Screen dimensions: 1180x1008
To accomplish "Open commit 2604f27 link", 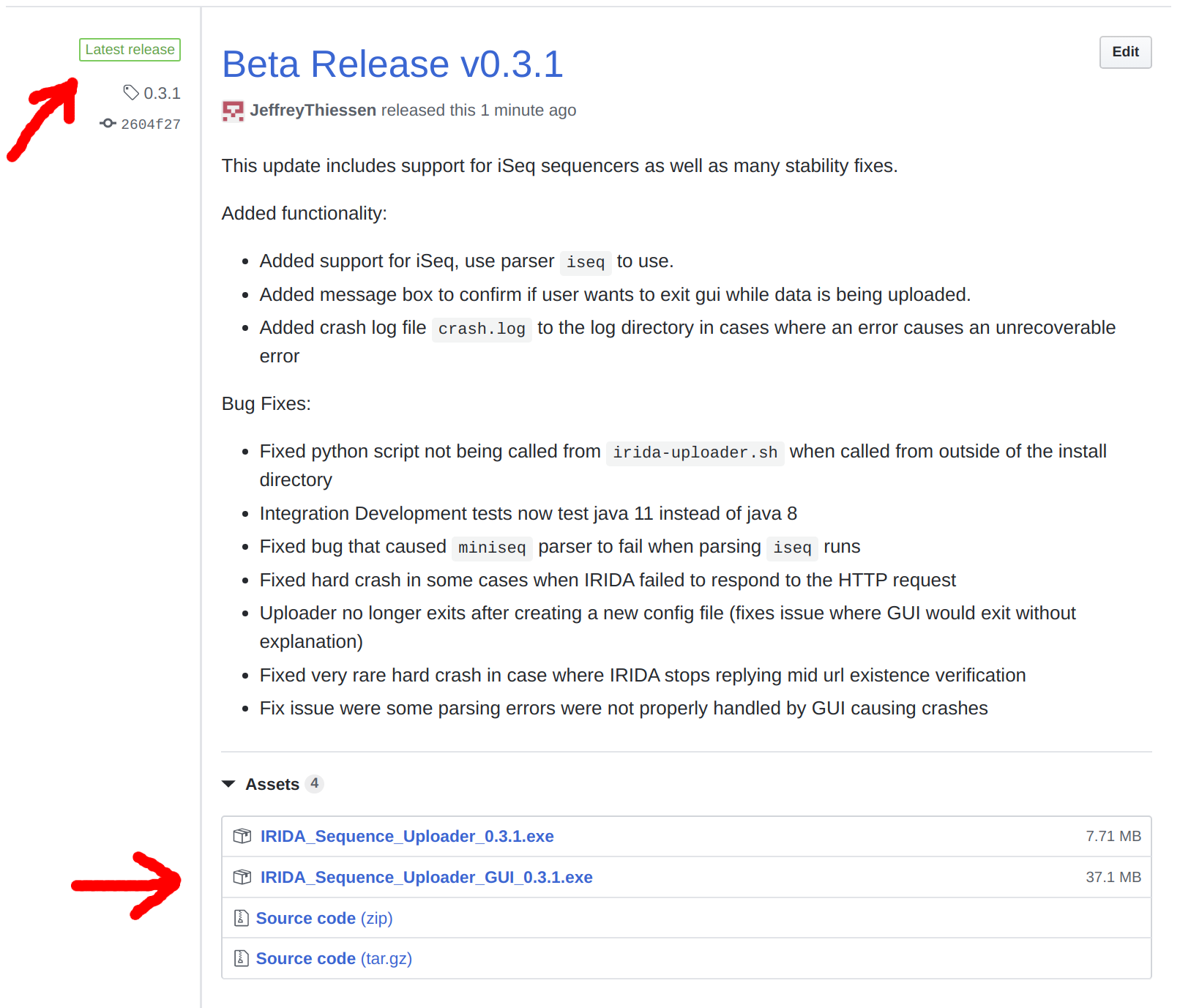I will (151, 124).
